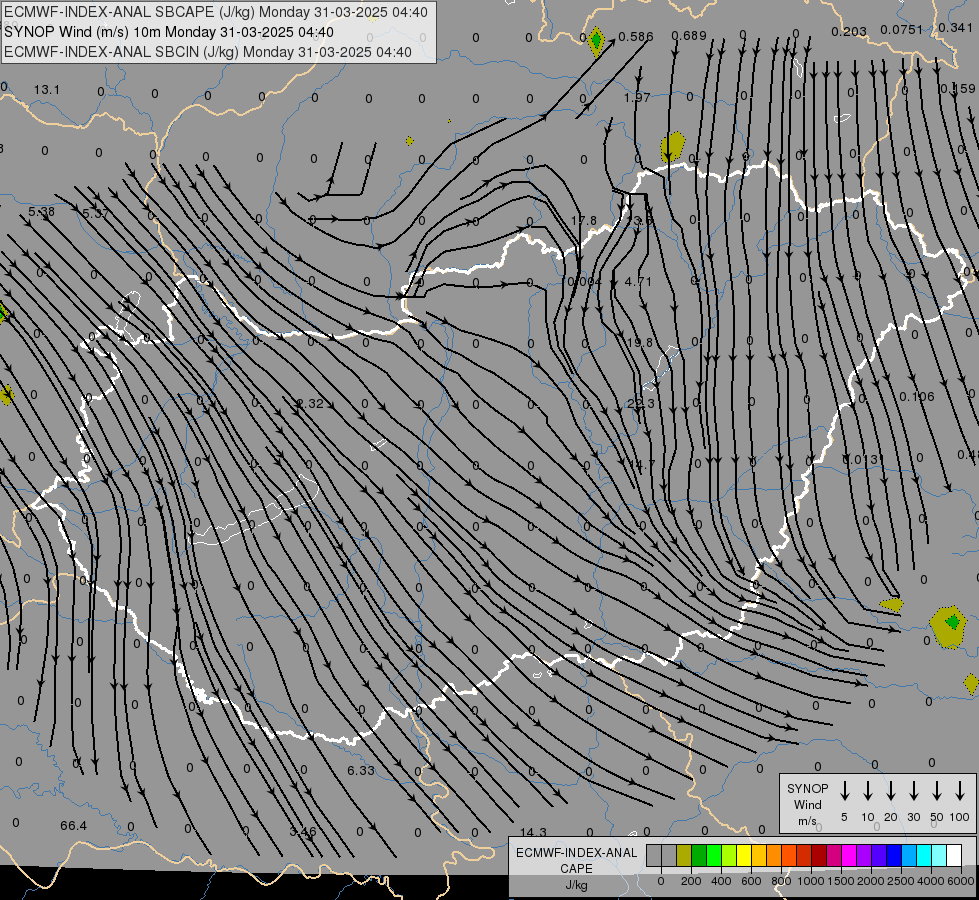Image resolution: width=979 pixels, height=900 pixels.
Task: Pick the magenta swatch in CAPE legend
Action: (849, 855)
